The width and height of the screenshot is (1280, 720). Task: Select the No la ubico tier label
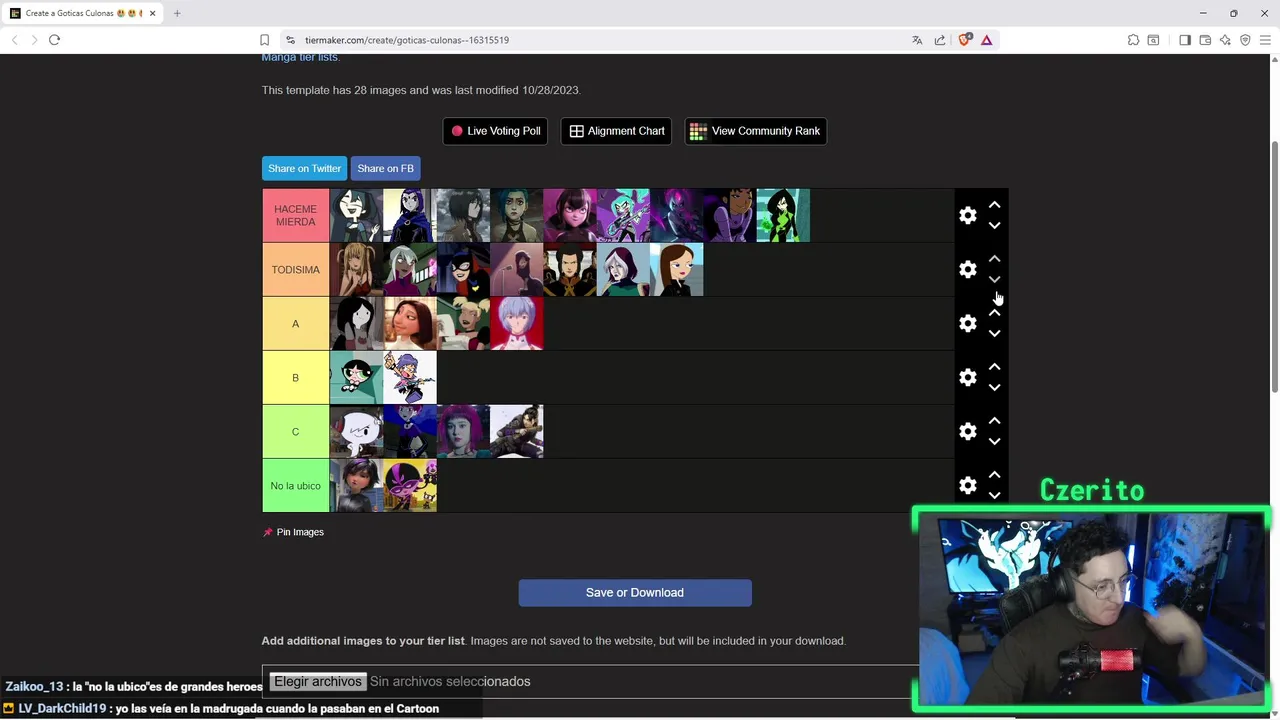(295, 485)
